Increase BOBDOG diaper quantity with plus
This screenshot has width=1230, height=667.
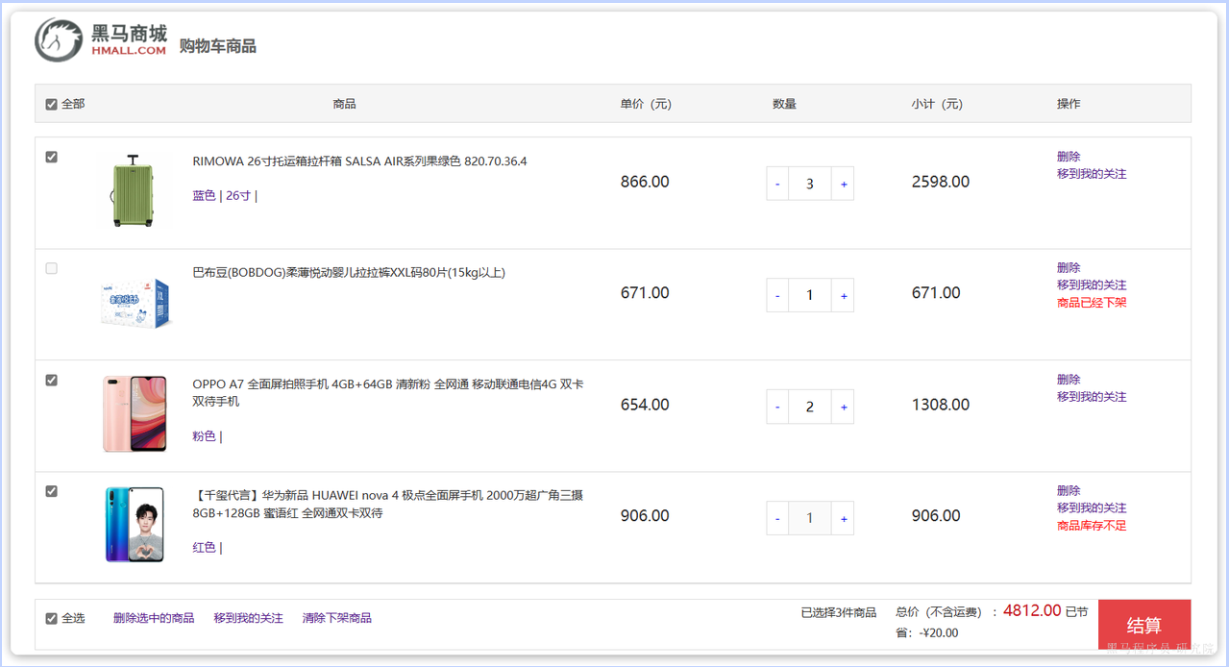tap(843, 296)
